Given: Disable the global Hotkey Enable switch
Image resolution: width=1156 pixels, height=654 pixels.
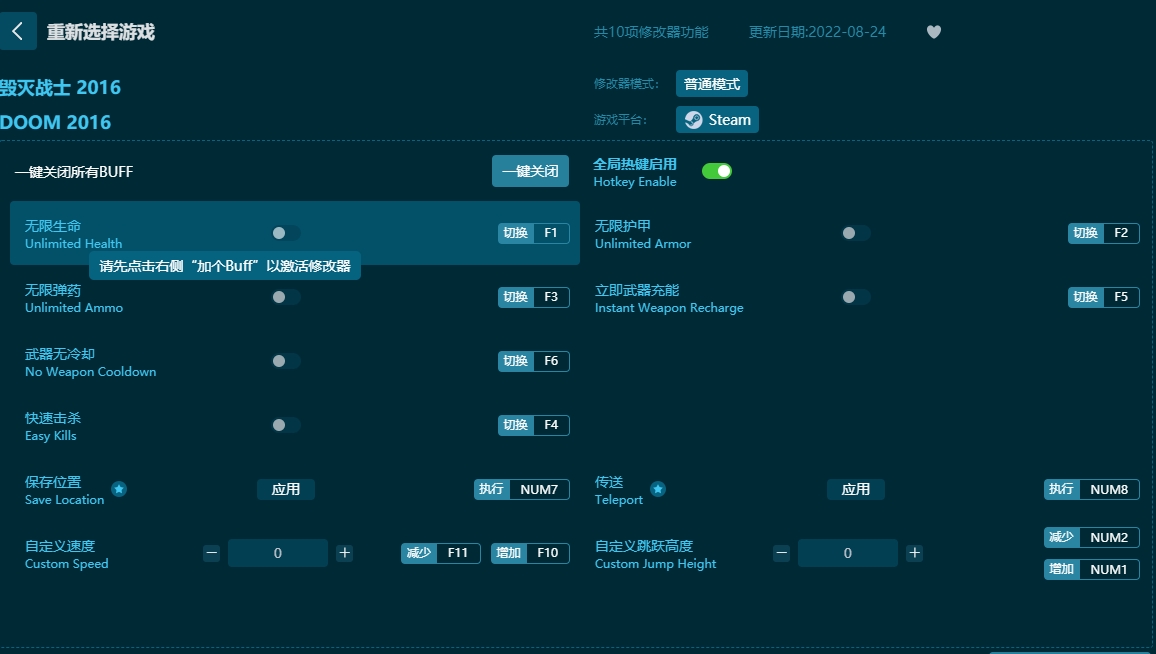Looking at the screenshot, I should coord(717,171).
